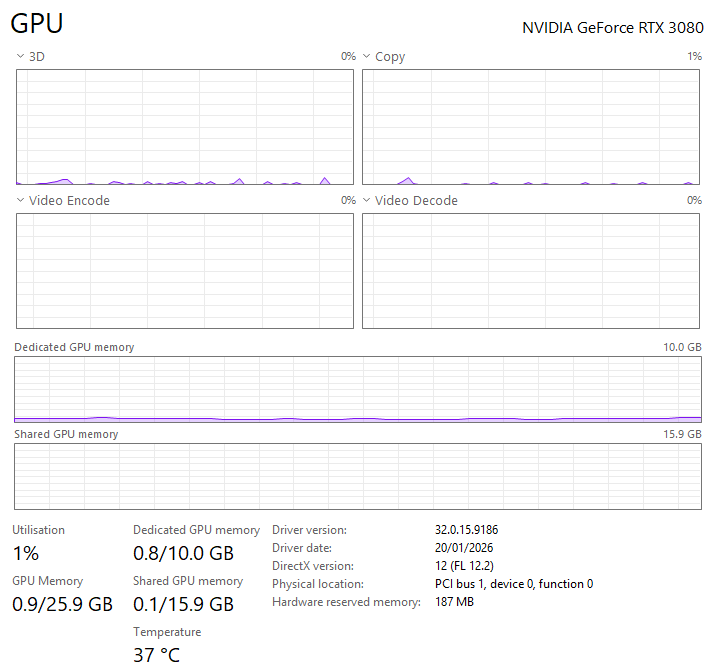The image size is (711, 672).
Task: Open the 3D engine dropdown chevron
Action: click(x=20, y=57)
